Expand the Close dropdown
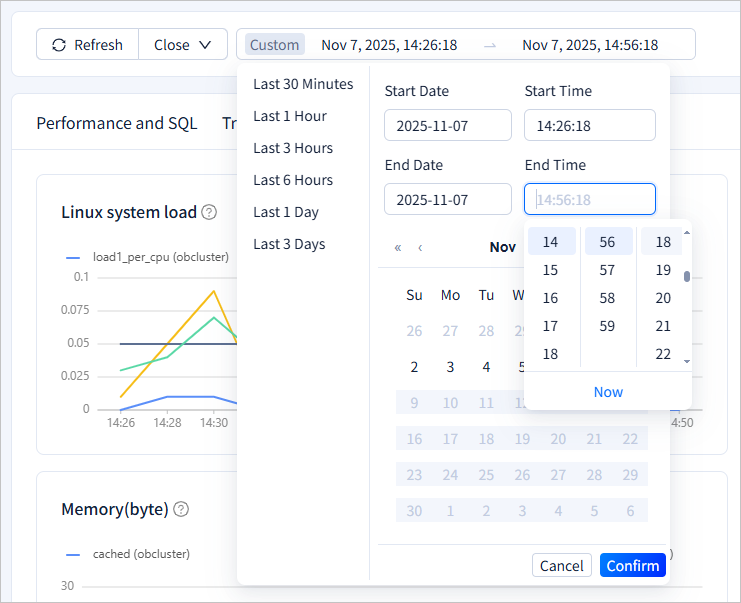This screenshot has width=741, height=603. 183,45
